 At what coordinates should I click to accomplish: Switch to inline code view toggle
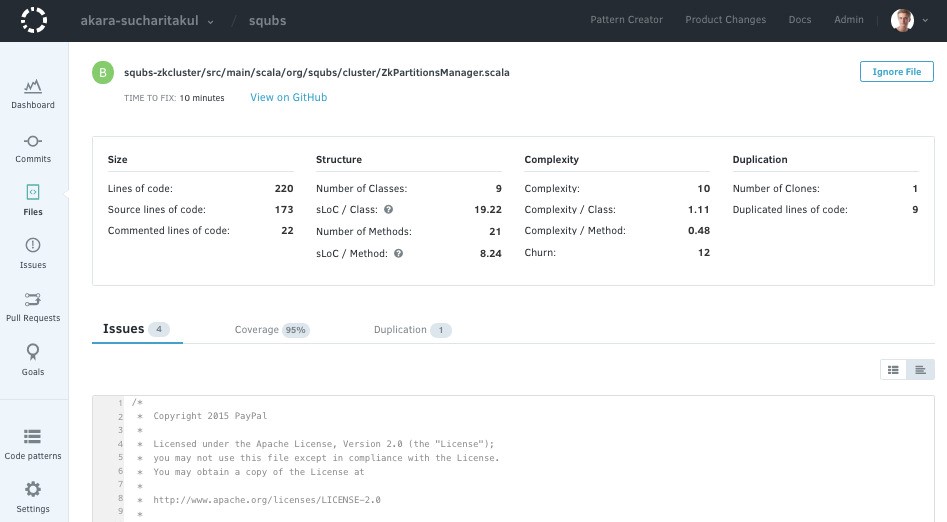pyautogui.click(x=920, y=370)
